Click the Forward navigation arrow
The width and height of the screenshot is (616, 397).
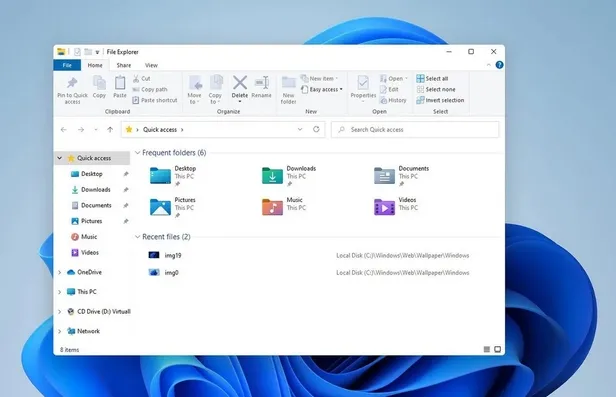81,130
